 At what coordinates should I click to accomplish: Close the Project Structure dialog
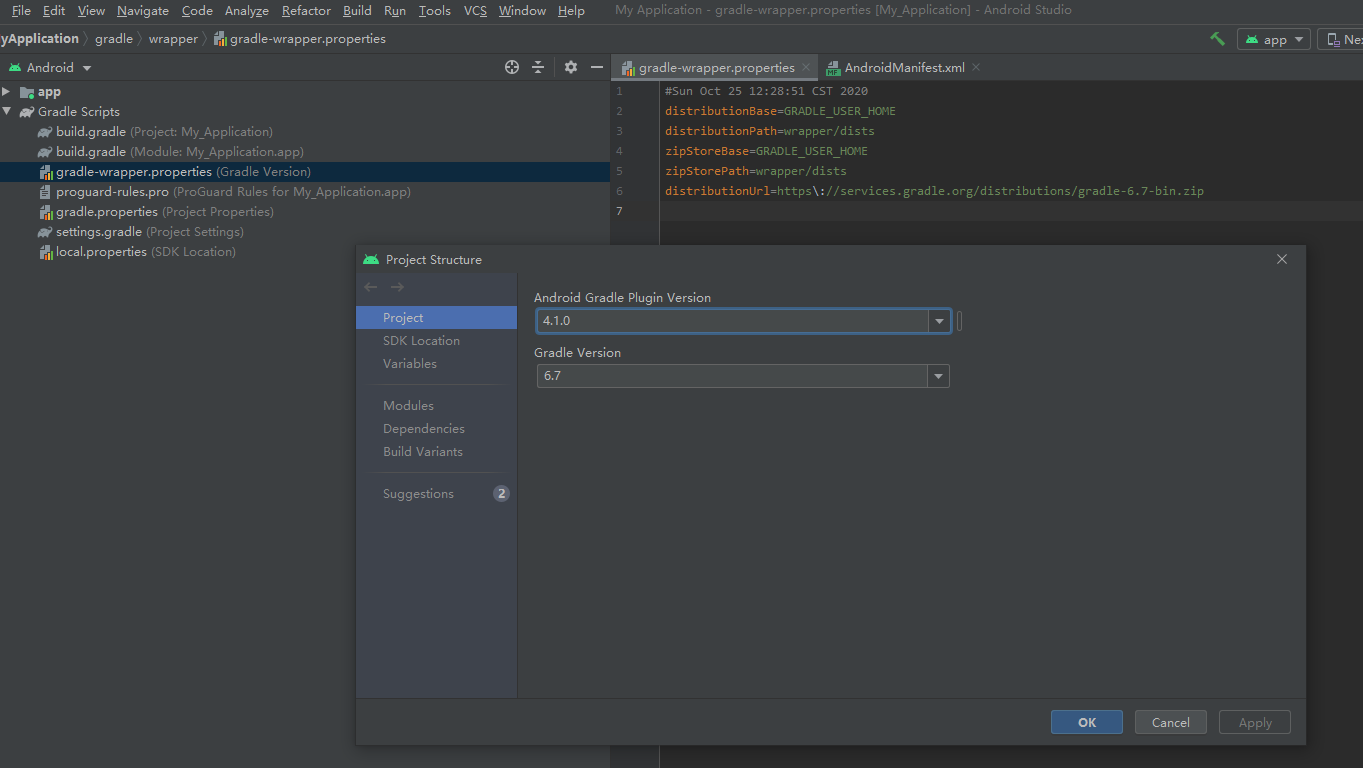pos(1282,259)
